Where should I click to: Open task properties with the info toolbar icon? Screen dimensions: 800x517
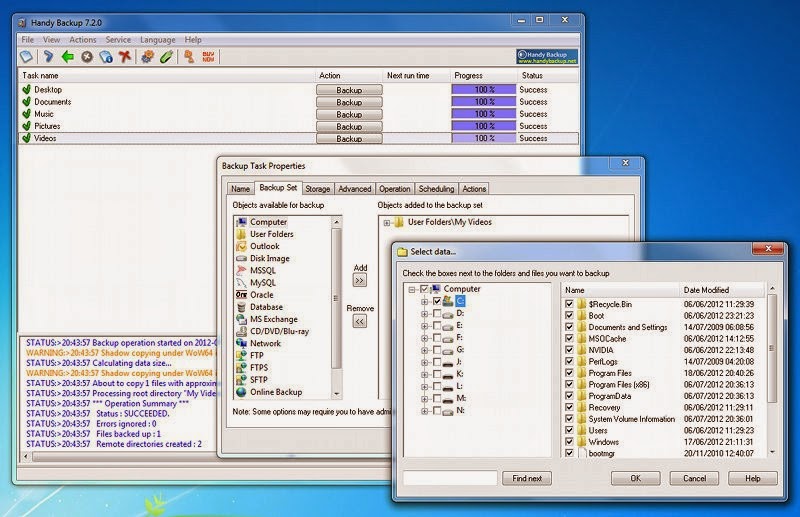[x=106, y=56]
